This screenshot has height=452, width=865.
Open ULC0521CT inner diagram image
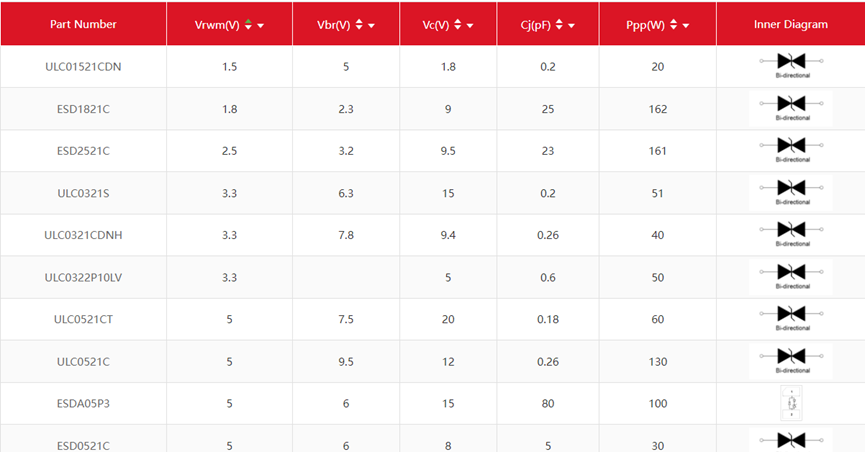[x=790, y=318]
